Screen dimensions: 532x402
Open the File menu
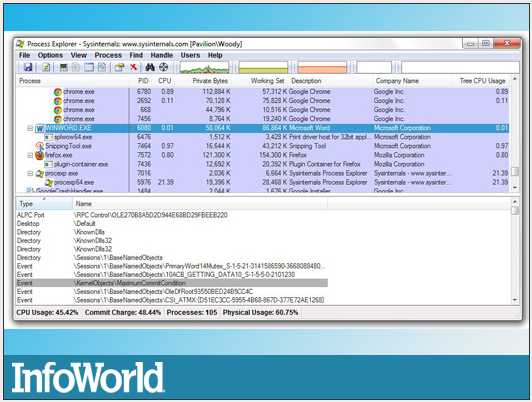click(24, 55)
